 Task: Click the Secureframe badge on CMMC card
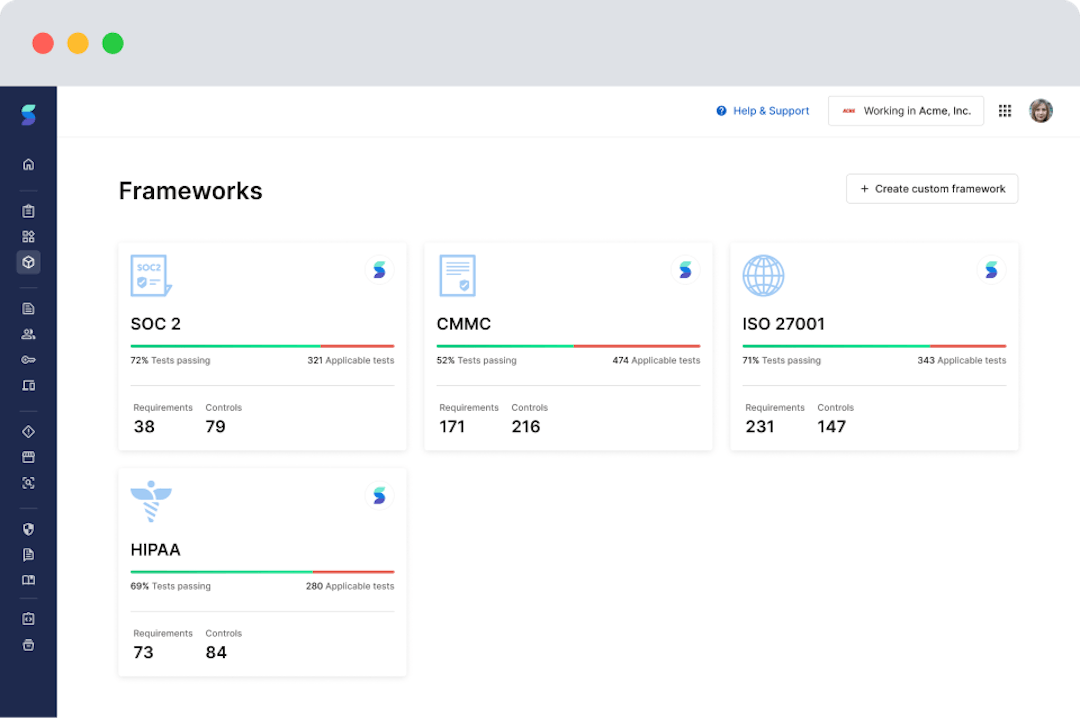pos(685,269)
